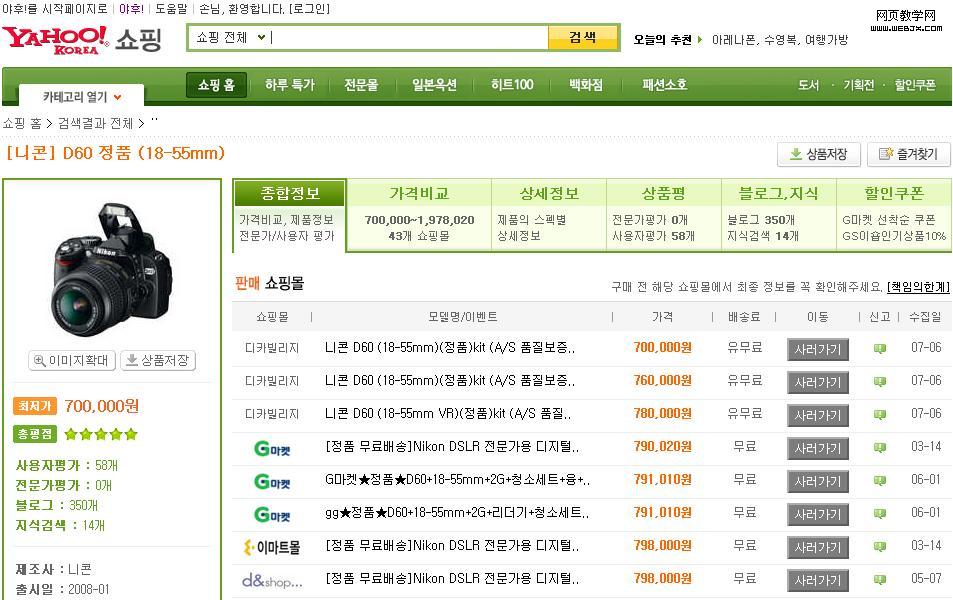Click 사러가기 for the 700,000원 listing
953x600 pixels.
818,349
